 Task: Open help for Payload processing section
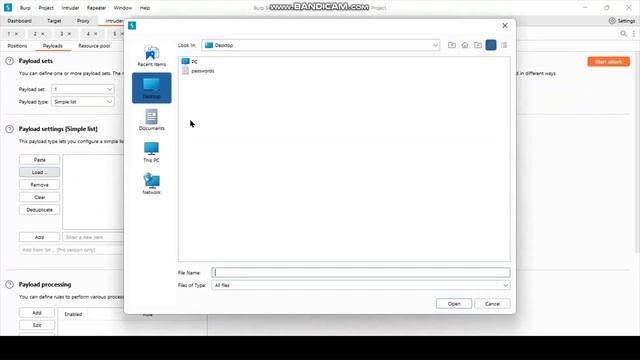tap(9, 284)
